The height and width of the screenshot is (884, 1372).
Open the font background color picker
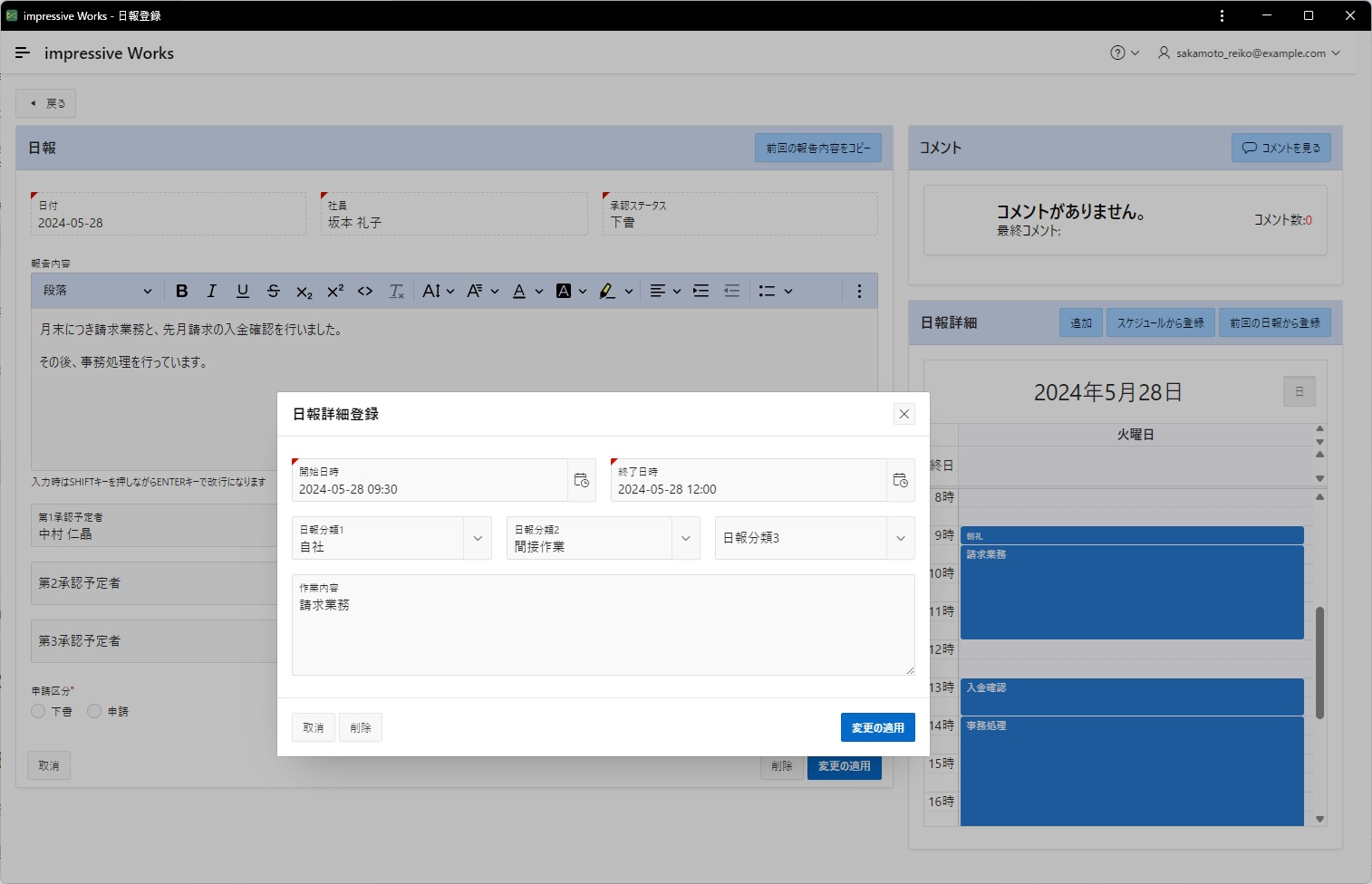[x=571, y=291]
